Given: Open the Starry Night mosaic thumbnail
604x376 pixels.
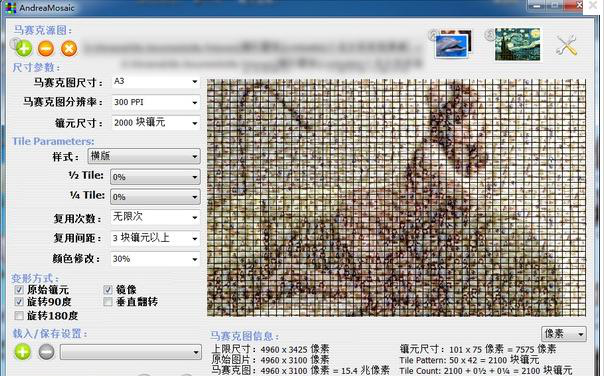Looking at the screenshot, I should [517, 44].
